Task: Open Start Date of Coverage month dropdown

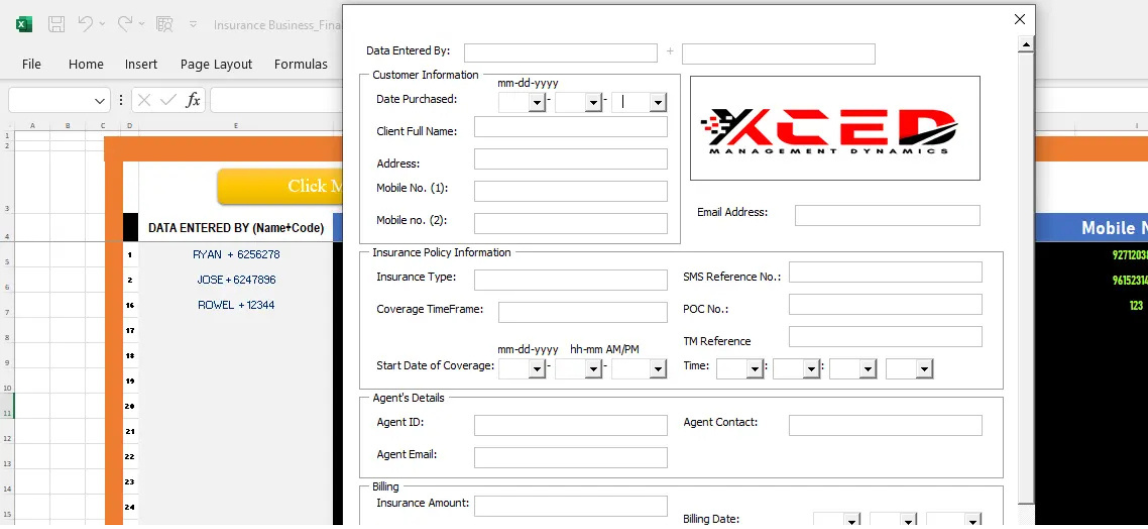Action: [537, 369]
